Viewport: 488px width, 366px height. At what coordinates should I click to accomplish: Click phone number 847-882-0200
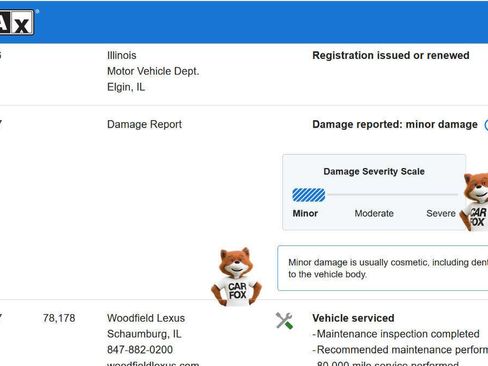tap(140, 350)
